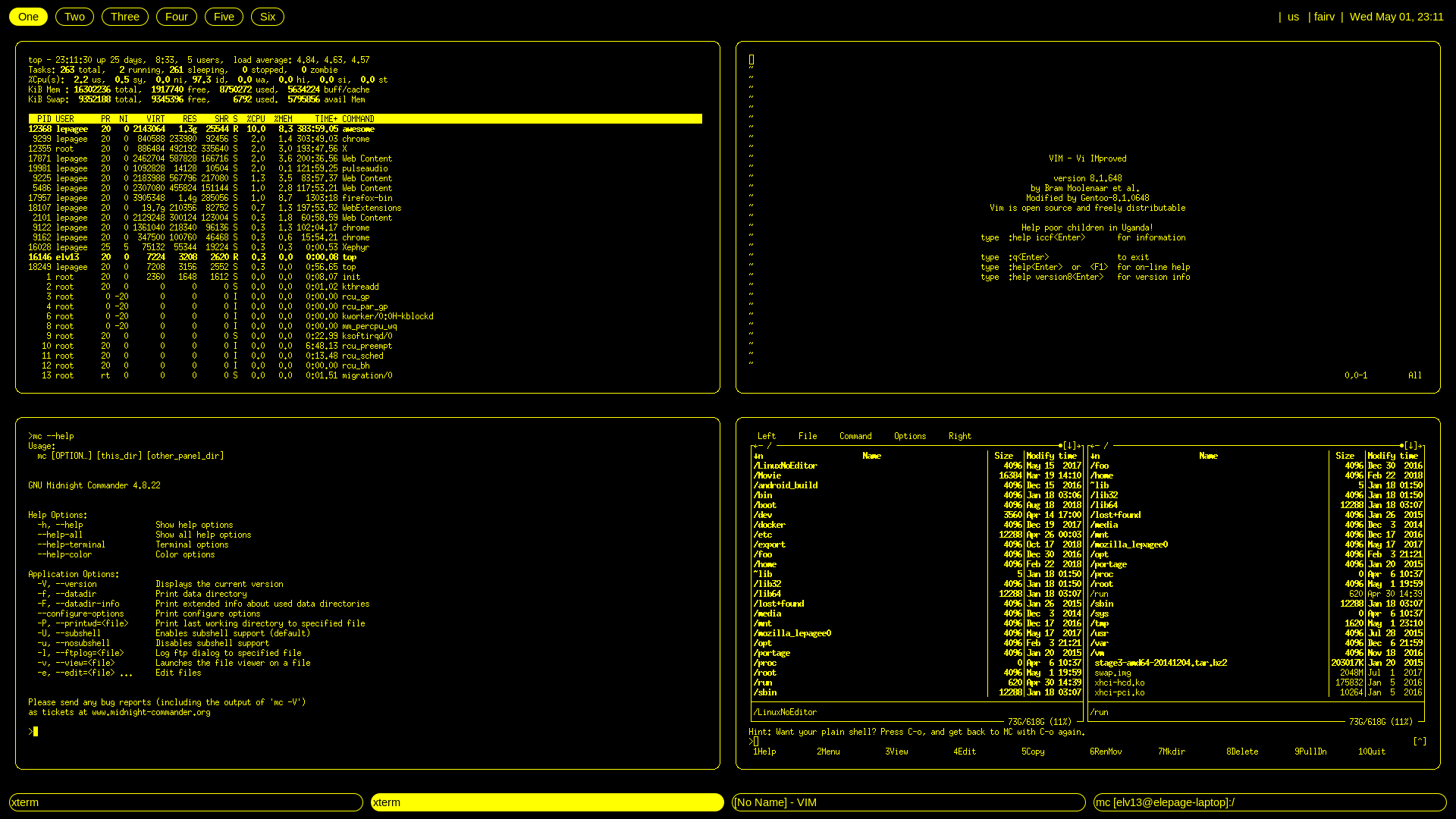Select /export directory in mc left panel

pyautogui.click(x=918, y=544)
